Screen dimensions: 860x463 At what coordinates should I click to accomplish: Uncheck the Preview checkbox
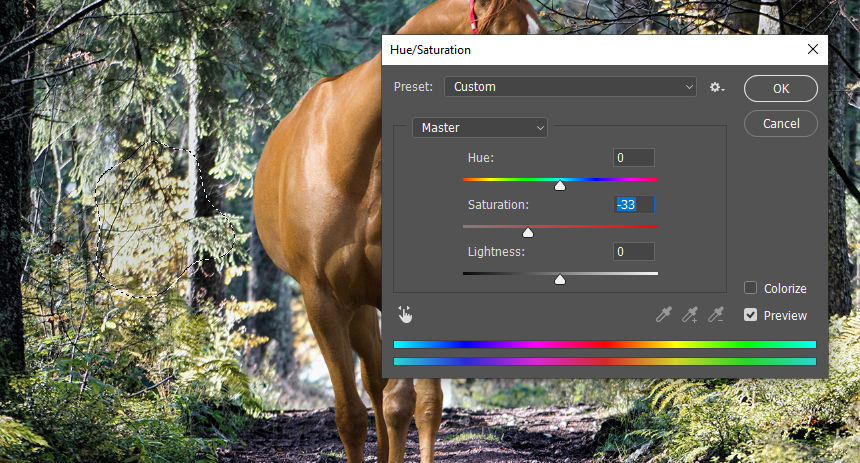coord(750,315)
